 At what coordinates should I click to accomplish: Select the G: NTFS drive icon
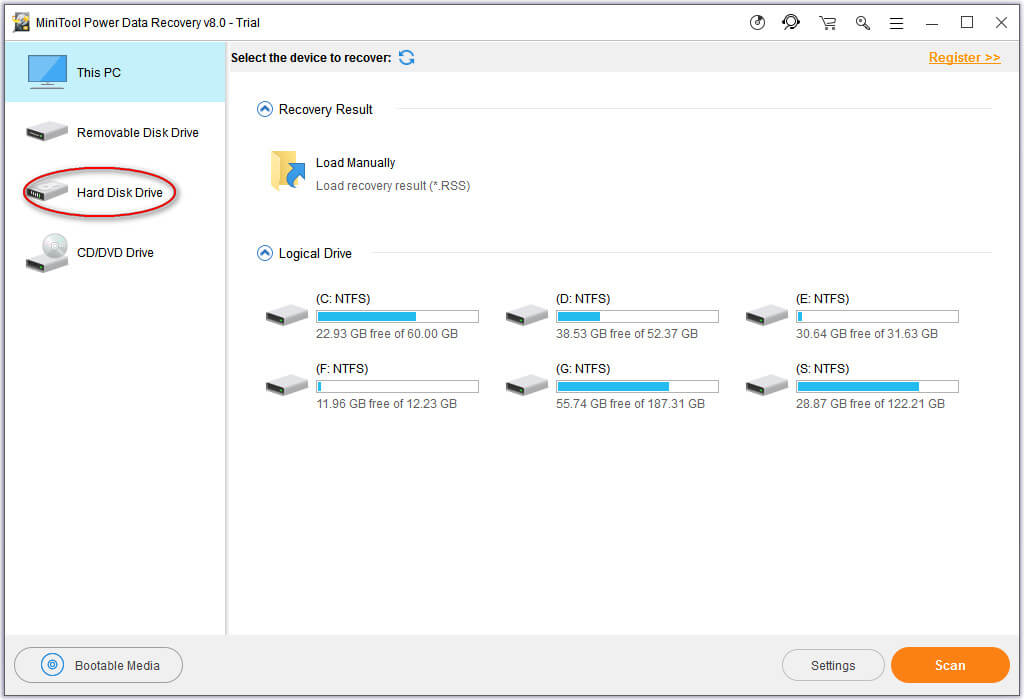click(x=526, y=385)
